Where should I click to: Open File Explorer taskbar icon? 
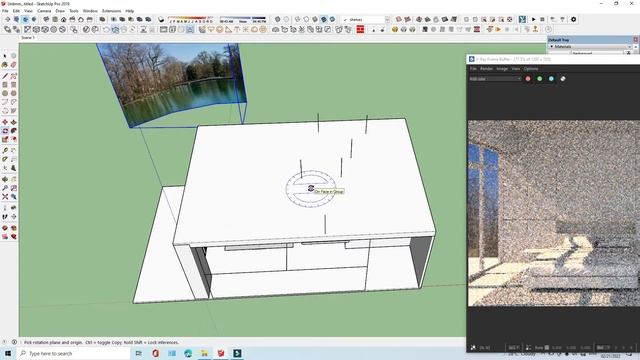[x=204, y=353]
